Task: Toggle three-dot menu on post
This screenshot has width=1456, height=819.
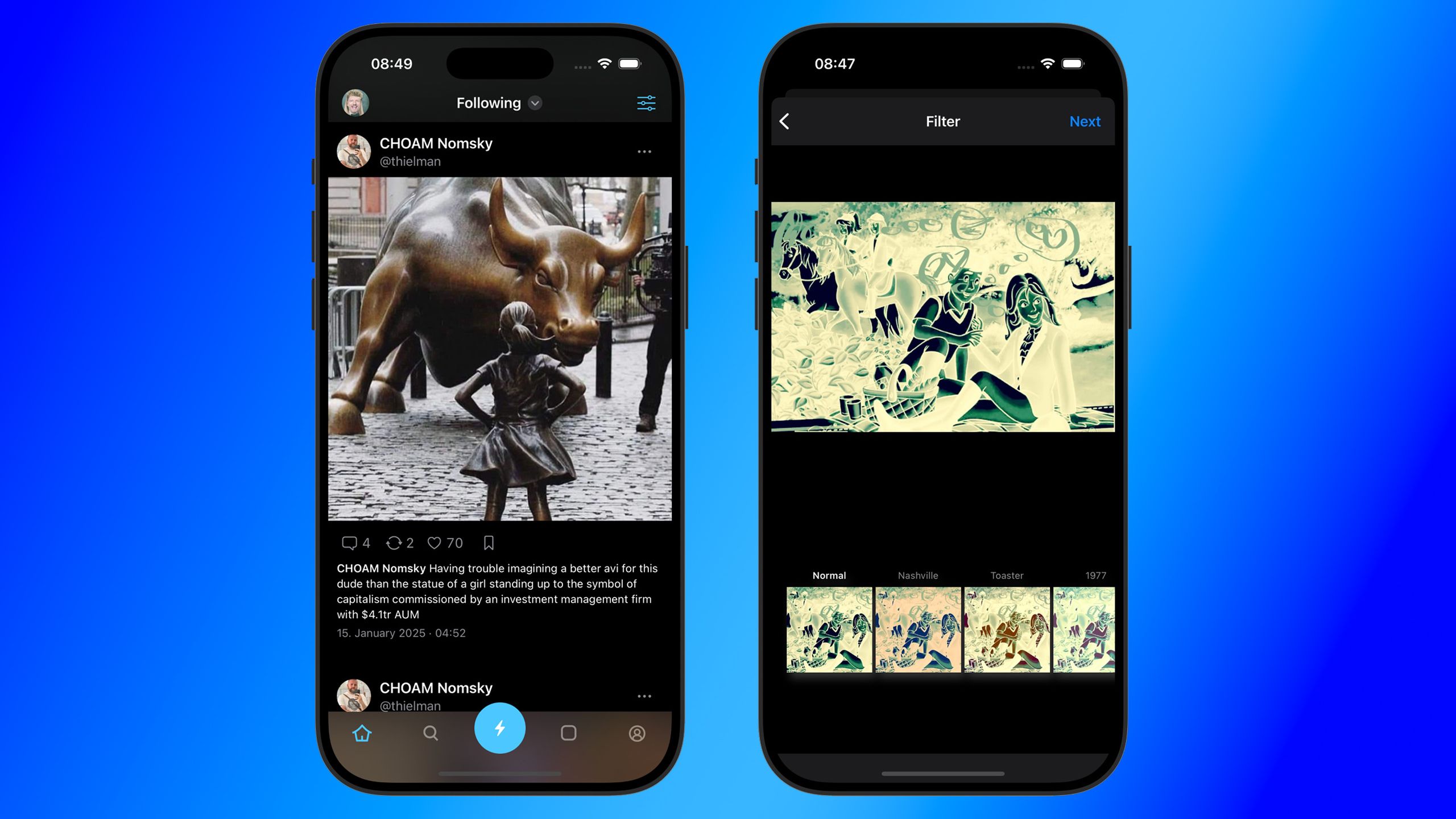Action: pos(644,152)
